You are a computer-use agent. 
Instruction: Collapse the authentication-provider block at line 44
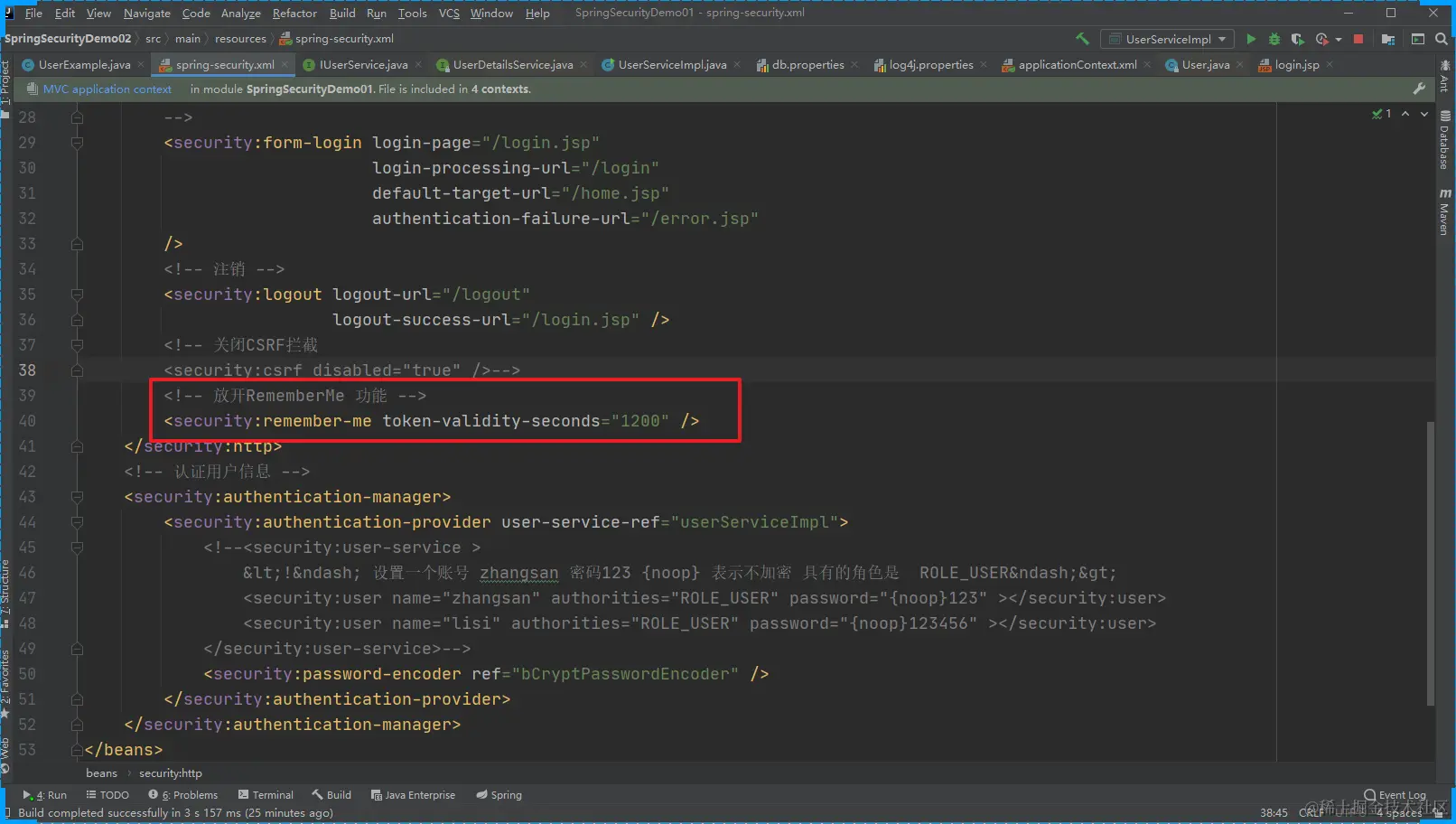77,522
